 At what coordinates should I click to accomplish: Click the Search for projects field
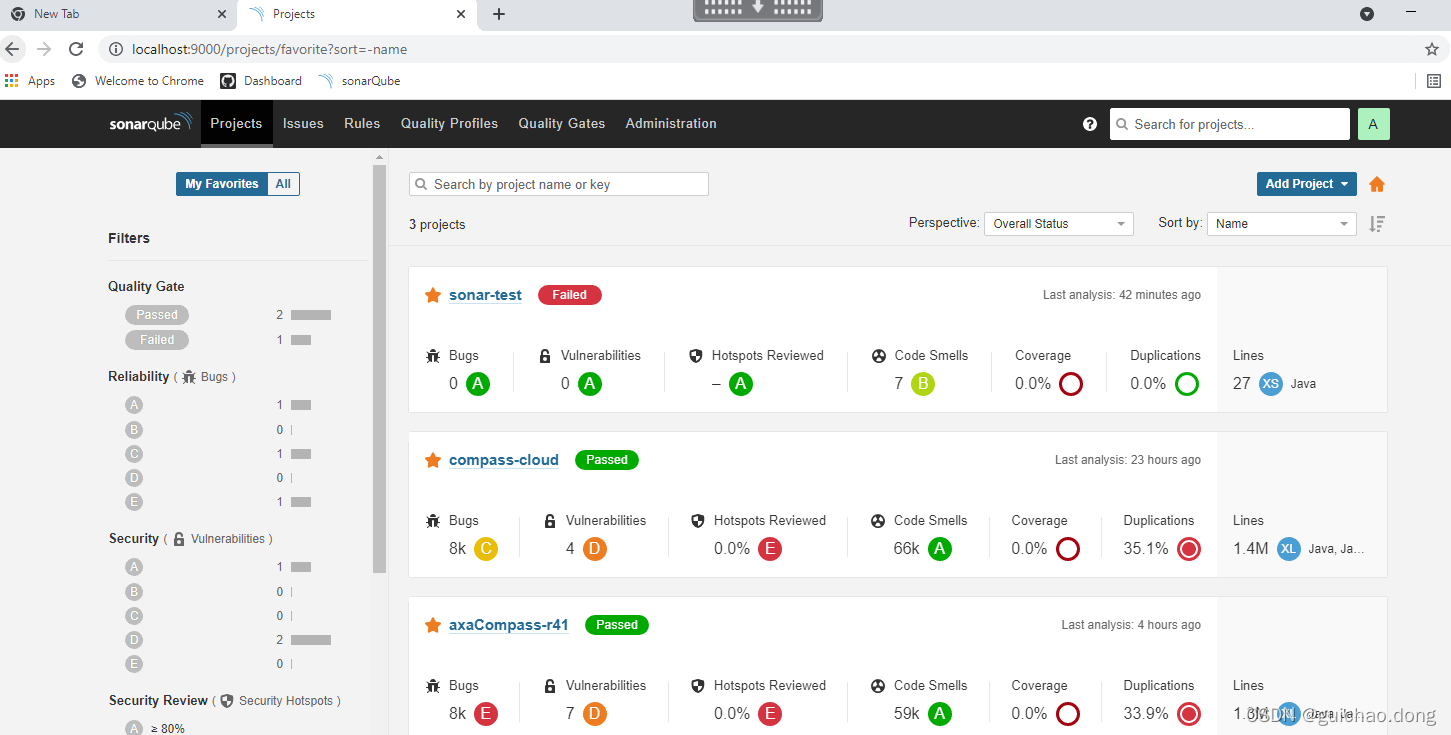[x=1229, y=124]
